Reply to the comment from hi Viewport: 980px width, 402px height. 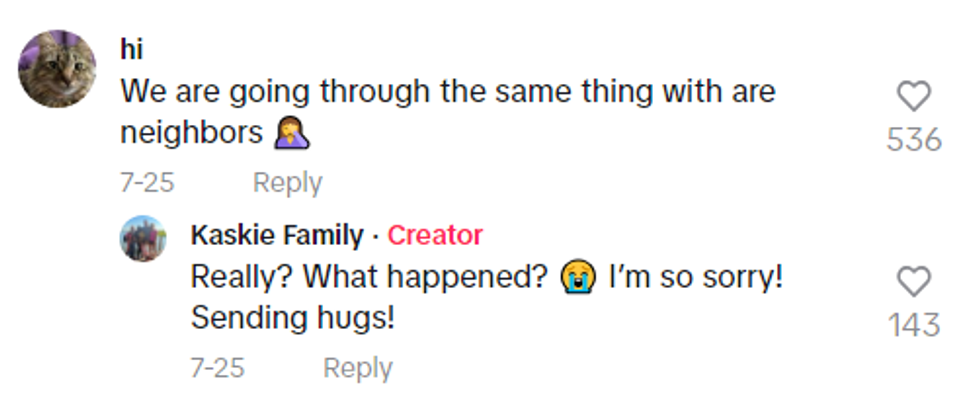click(287, 183)
